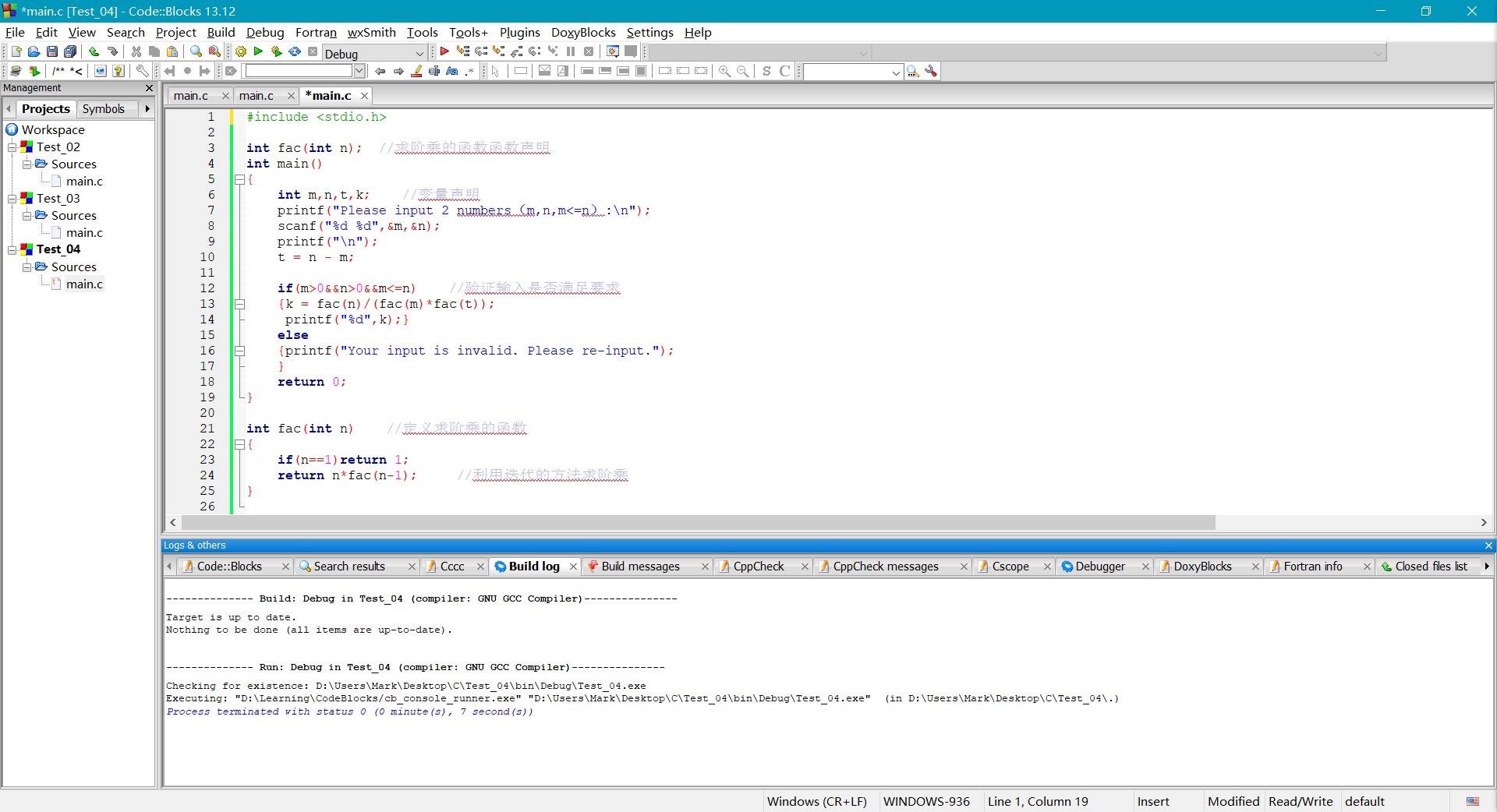Close the Logs & others panel
Screen dimensions: 1497x812
tap(1488, 545)
